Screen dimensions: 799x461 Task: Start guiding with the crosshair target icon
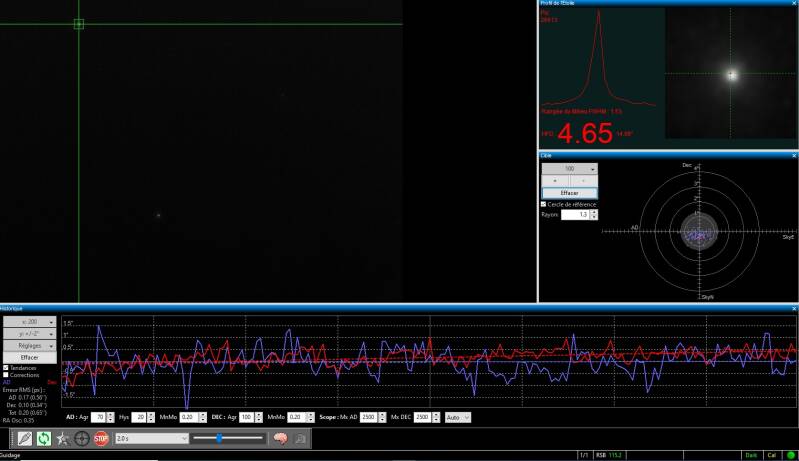coord(82,438)
